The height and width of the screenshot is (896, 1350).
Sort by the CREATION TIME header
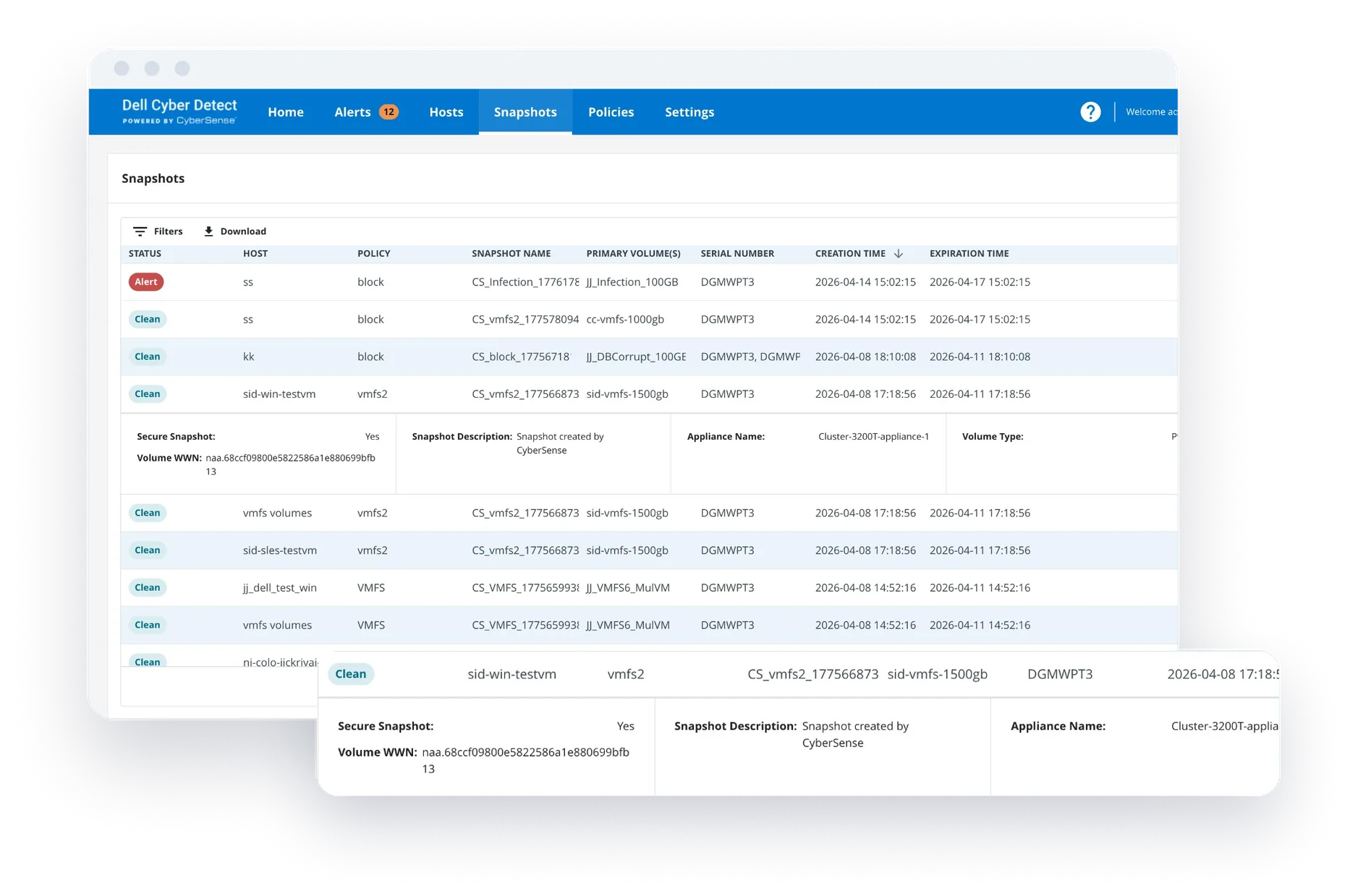click(850, 254)
